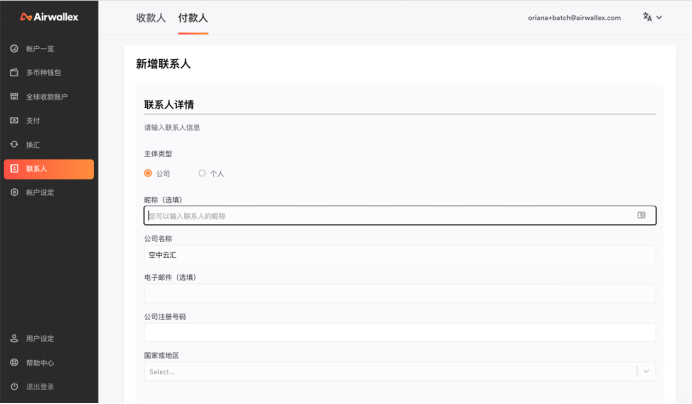The width and height of the screenshot is (692, 404).
Task: Open the 多币种钱包 wallet icon
Action: click(14, 72)
